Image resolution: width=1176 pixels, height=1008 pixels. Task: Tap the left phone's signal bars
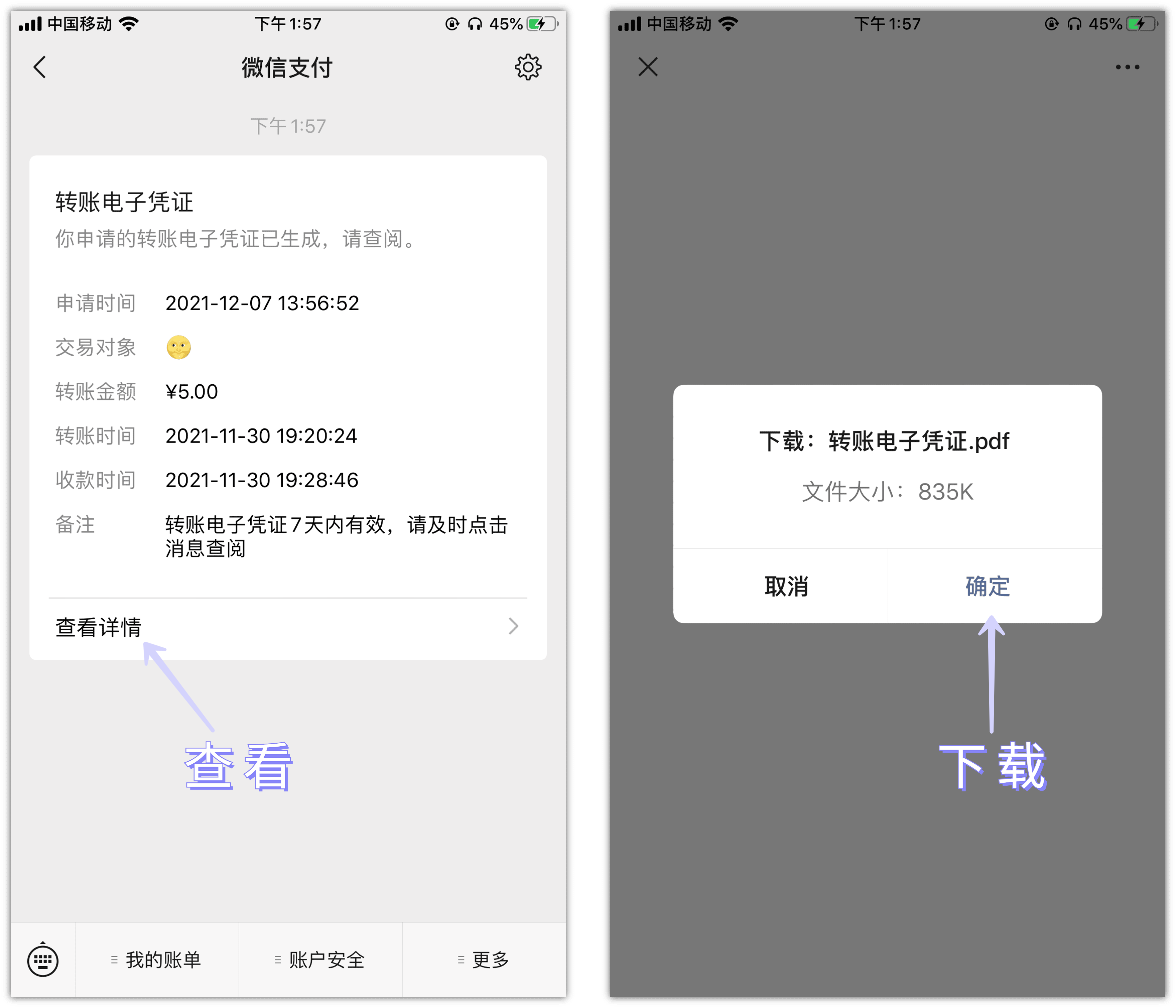30,24
